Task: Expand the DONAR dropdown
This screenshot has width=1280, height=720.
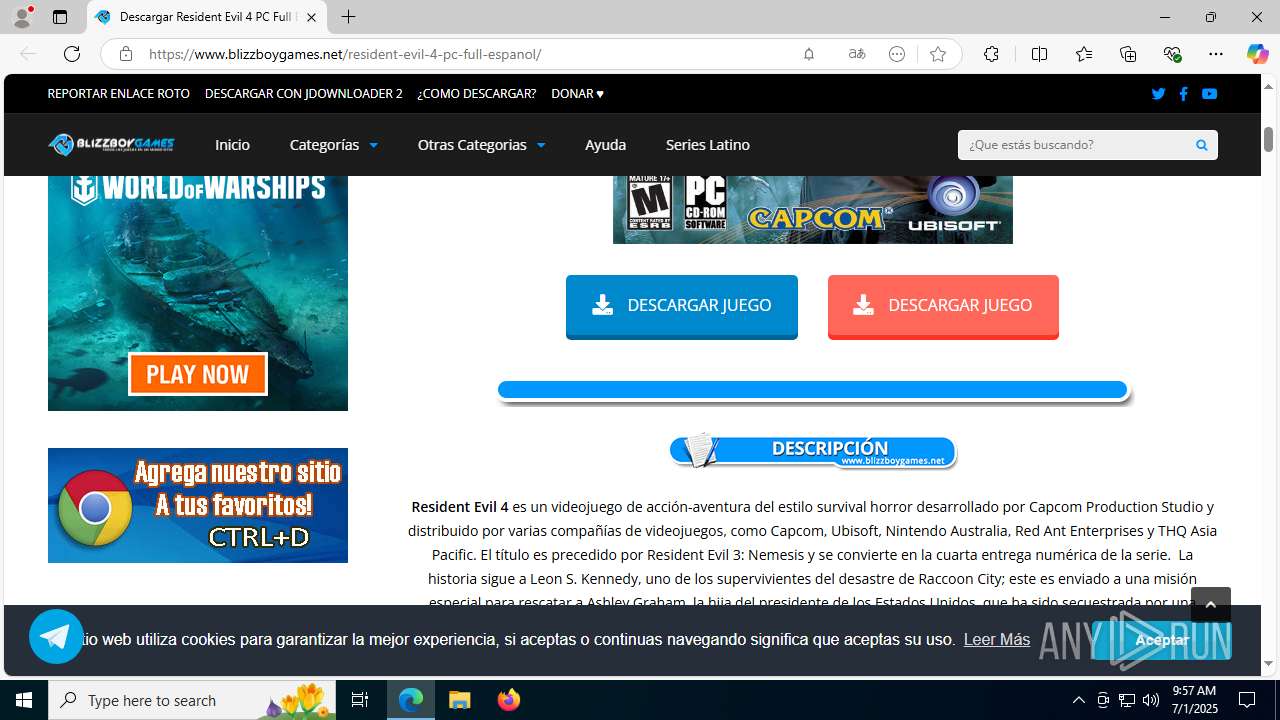Action: tap(577, 94)
